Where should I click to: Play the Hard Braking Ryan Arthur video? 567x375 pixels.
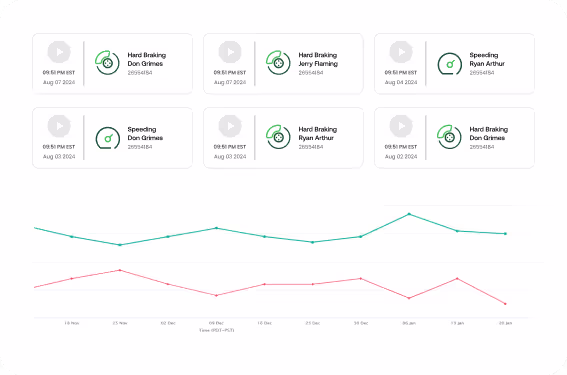(230, 126)
